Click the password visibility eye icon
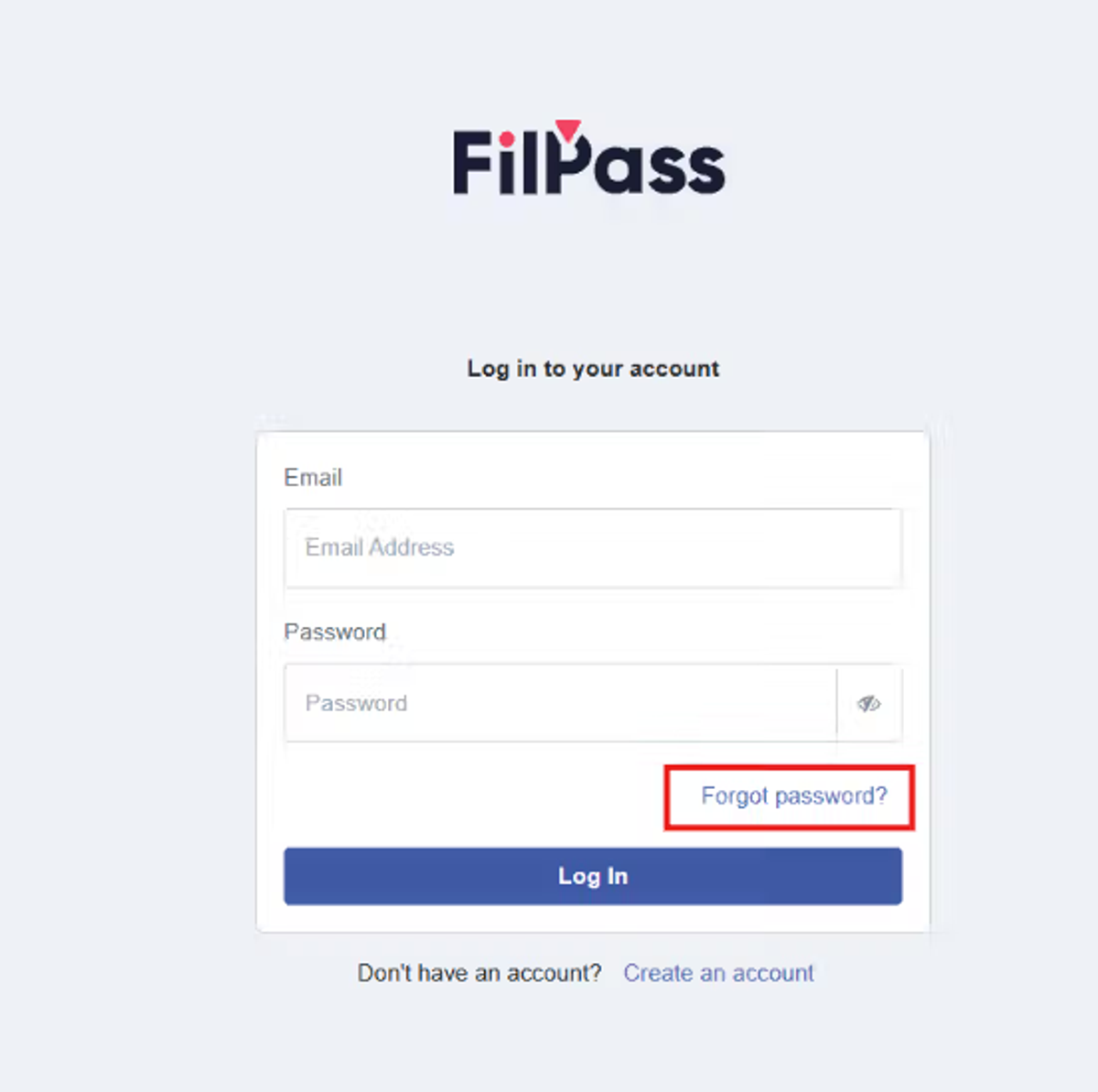1098x1092 pixels. pyautogui.click(x=868, y=703)
